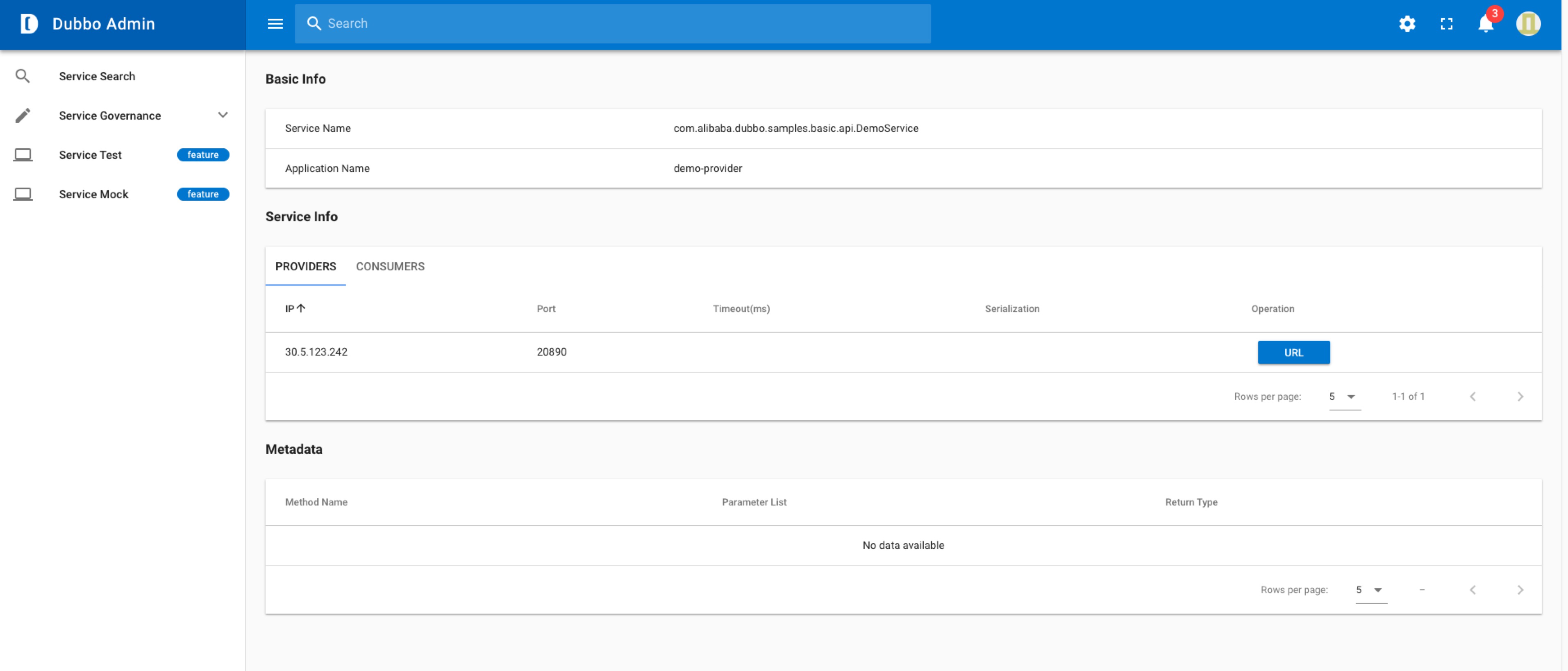This screenshot has height=671, width=1568.
Task: Enter fullscreen mode via the expand icon
Action: (x=1446, y=24)
